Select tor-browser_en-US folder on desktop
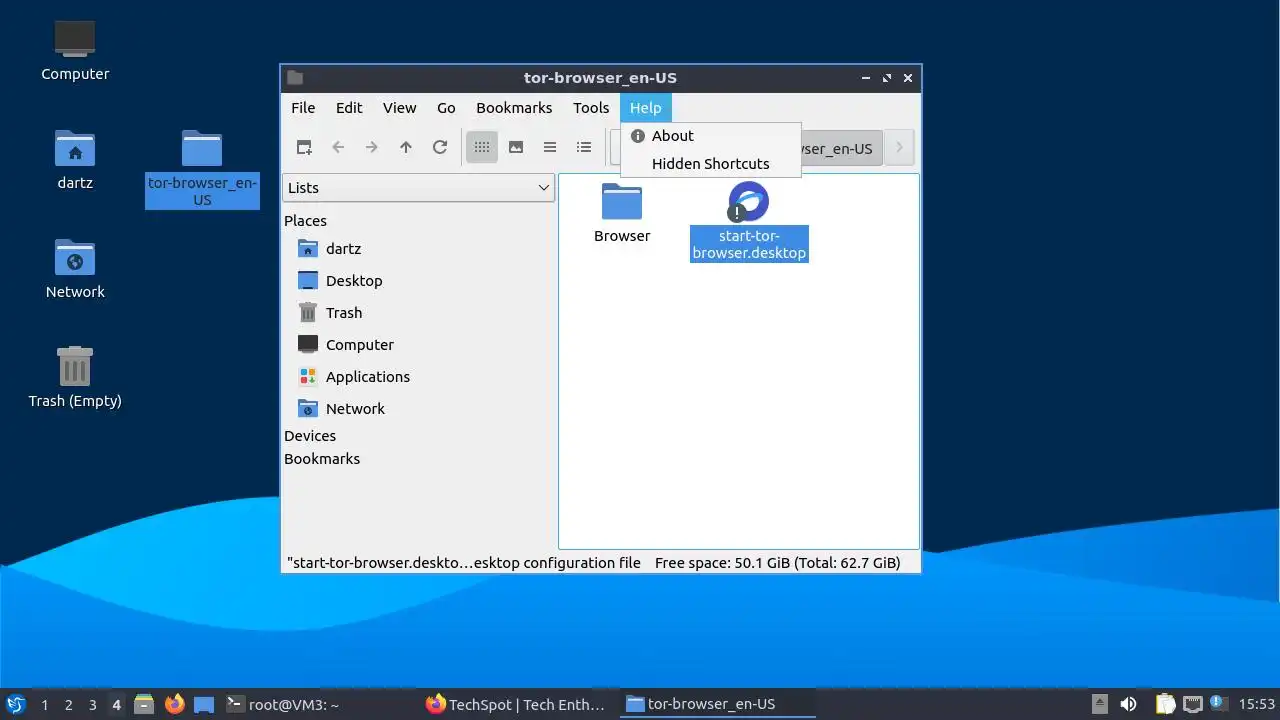The width and height of the screenshot is (1280, 720). tap(202, 168)
